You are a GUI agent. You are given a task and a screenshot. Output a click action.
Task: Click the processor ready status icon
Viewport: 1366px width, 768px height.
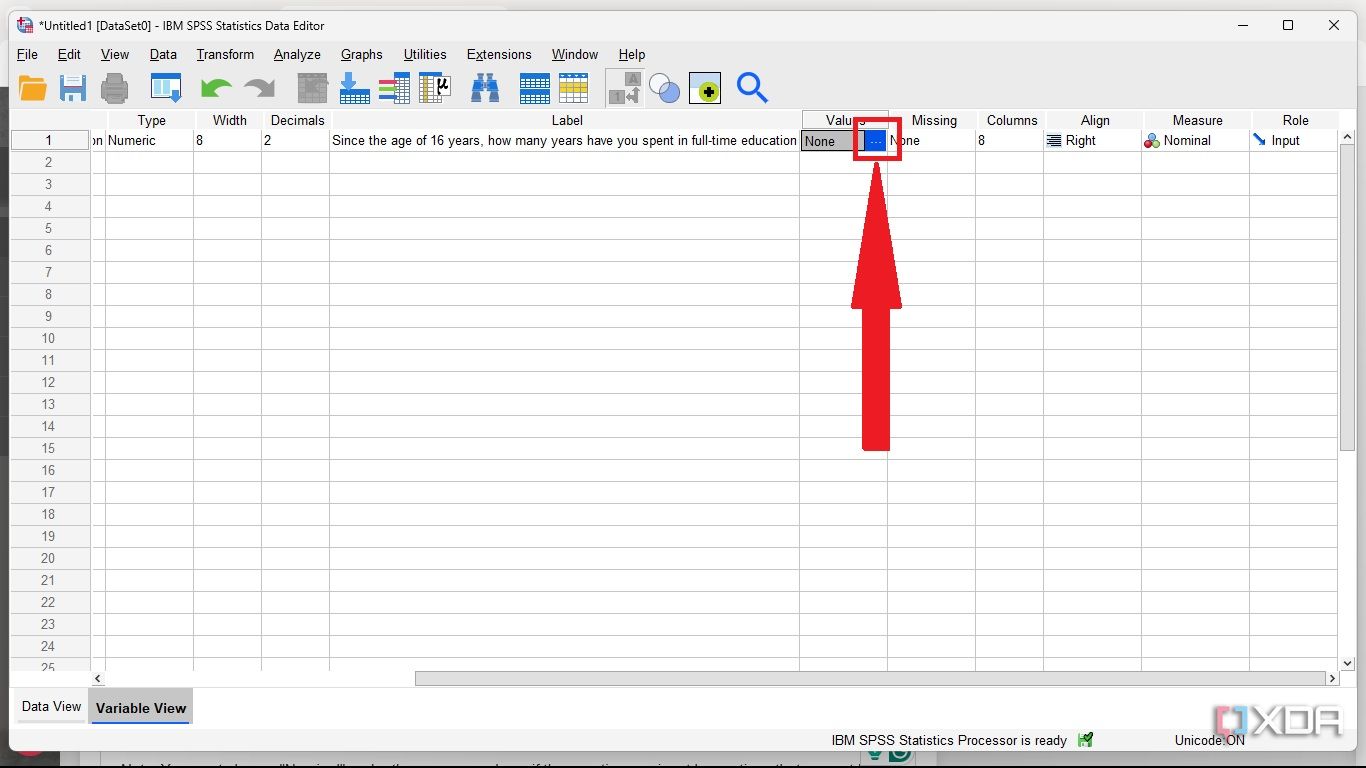[x=1086, y=740]
